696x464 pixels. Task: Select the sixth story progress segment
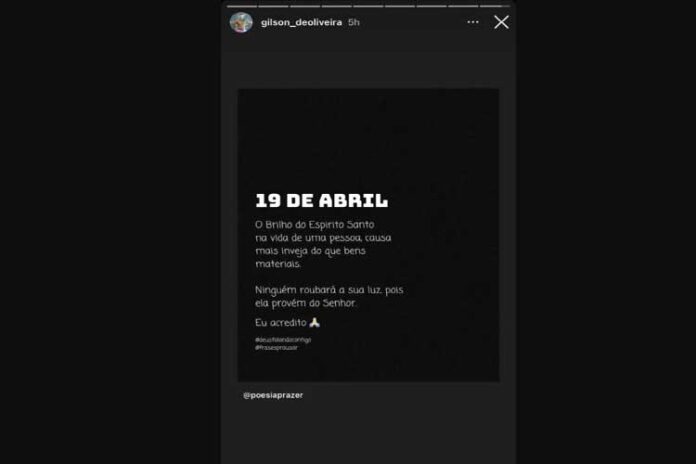[400, 6]
